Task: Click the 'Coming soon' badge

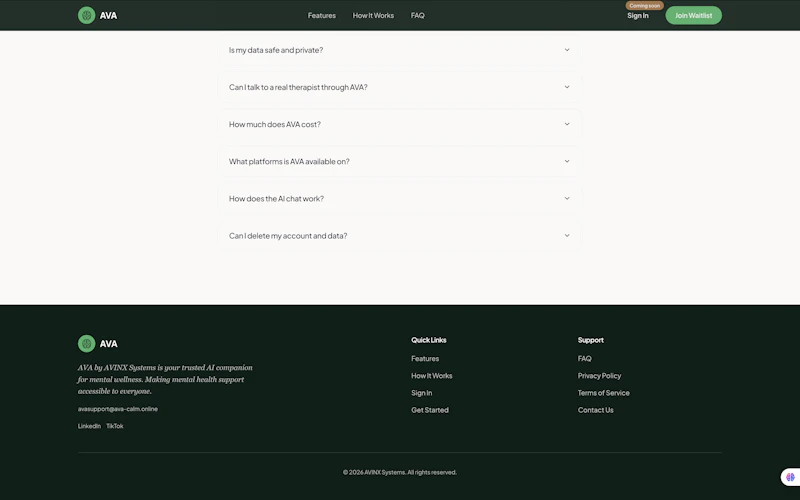Action: click(644, 6)
